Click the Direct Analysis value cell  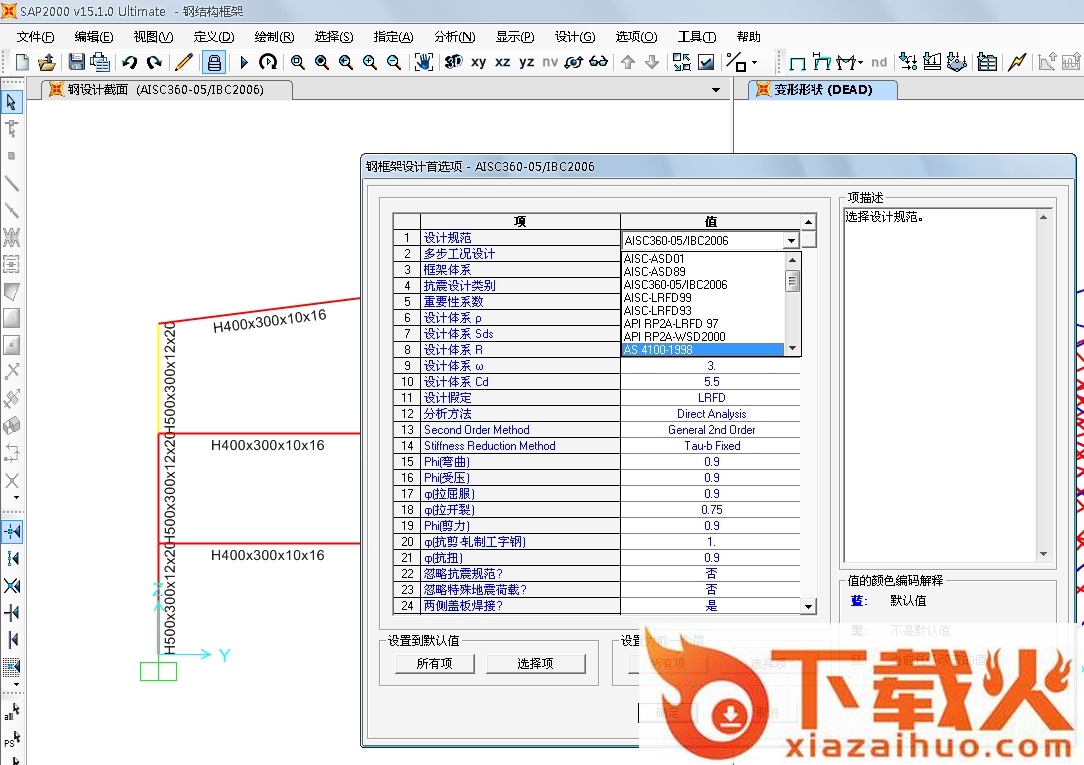click(711, 414)
